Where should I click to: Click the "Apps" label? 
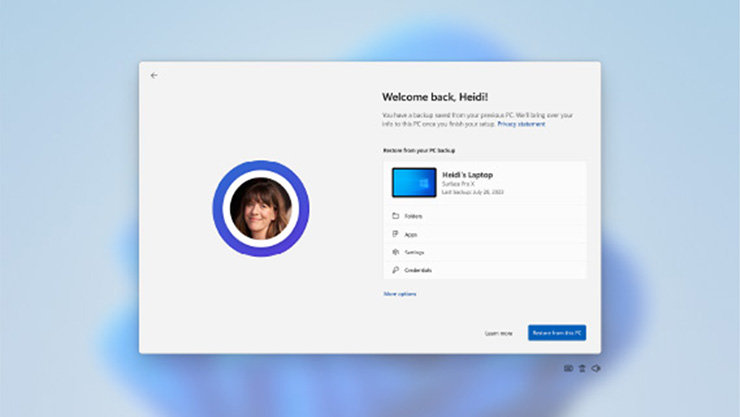click(411, 234)
